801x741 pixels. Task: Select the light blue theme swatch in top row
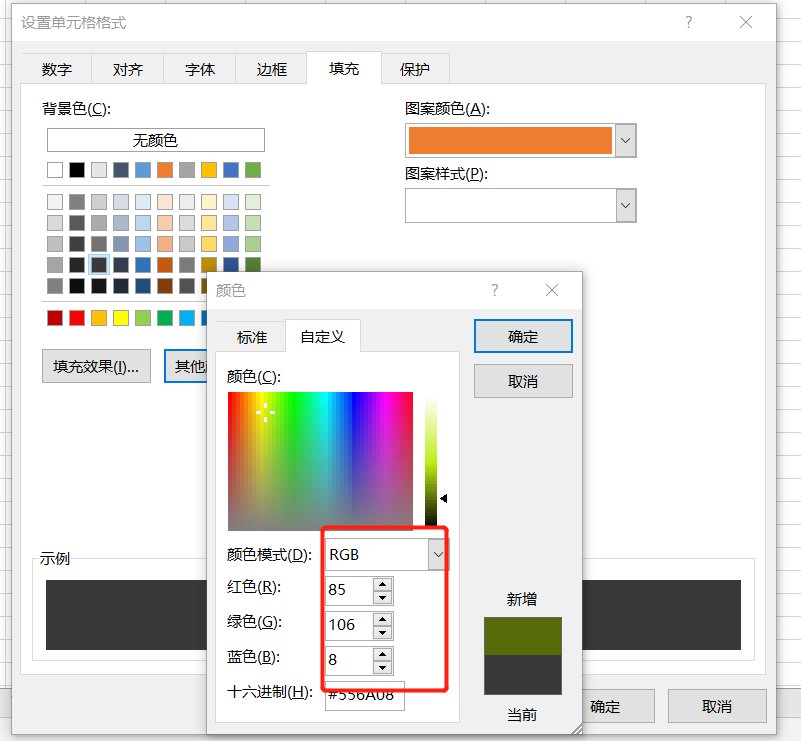coord(143,170)
